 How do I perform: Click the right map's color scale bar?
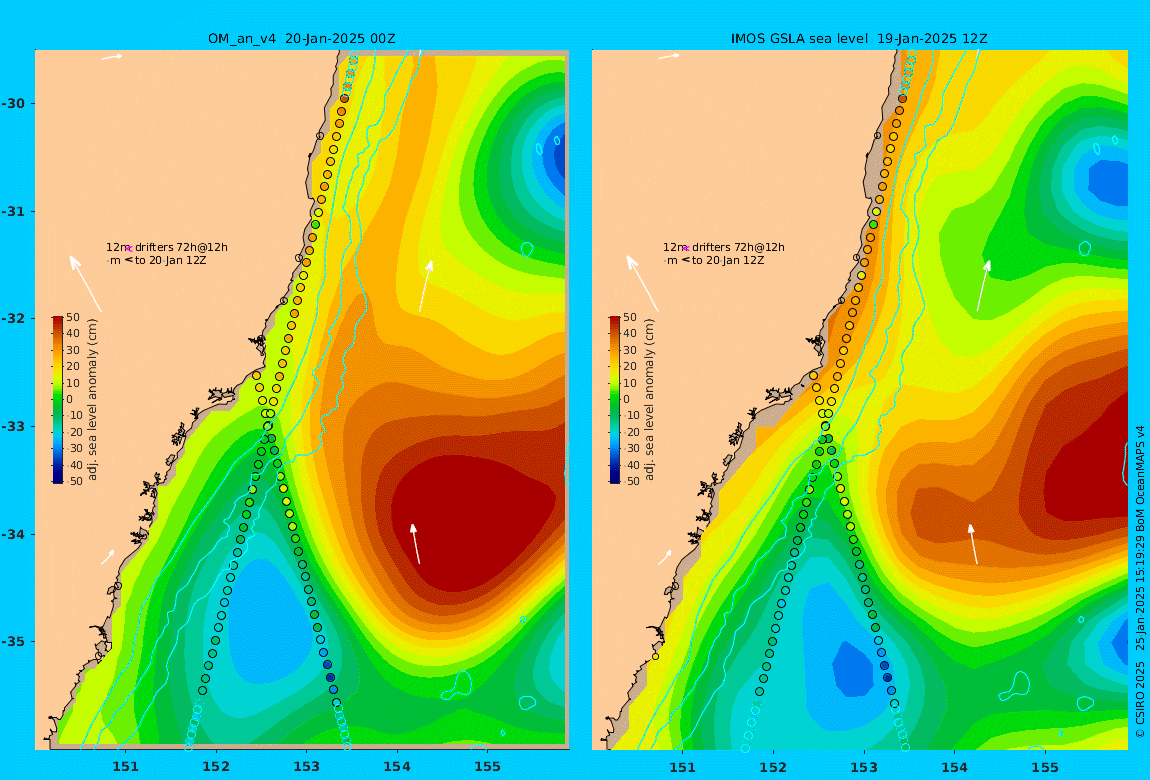[615, 400]
